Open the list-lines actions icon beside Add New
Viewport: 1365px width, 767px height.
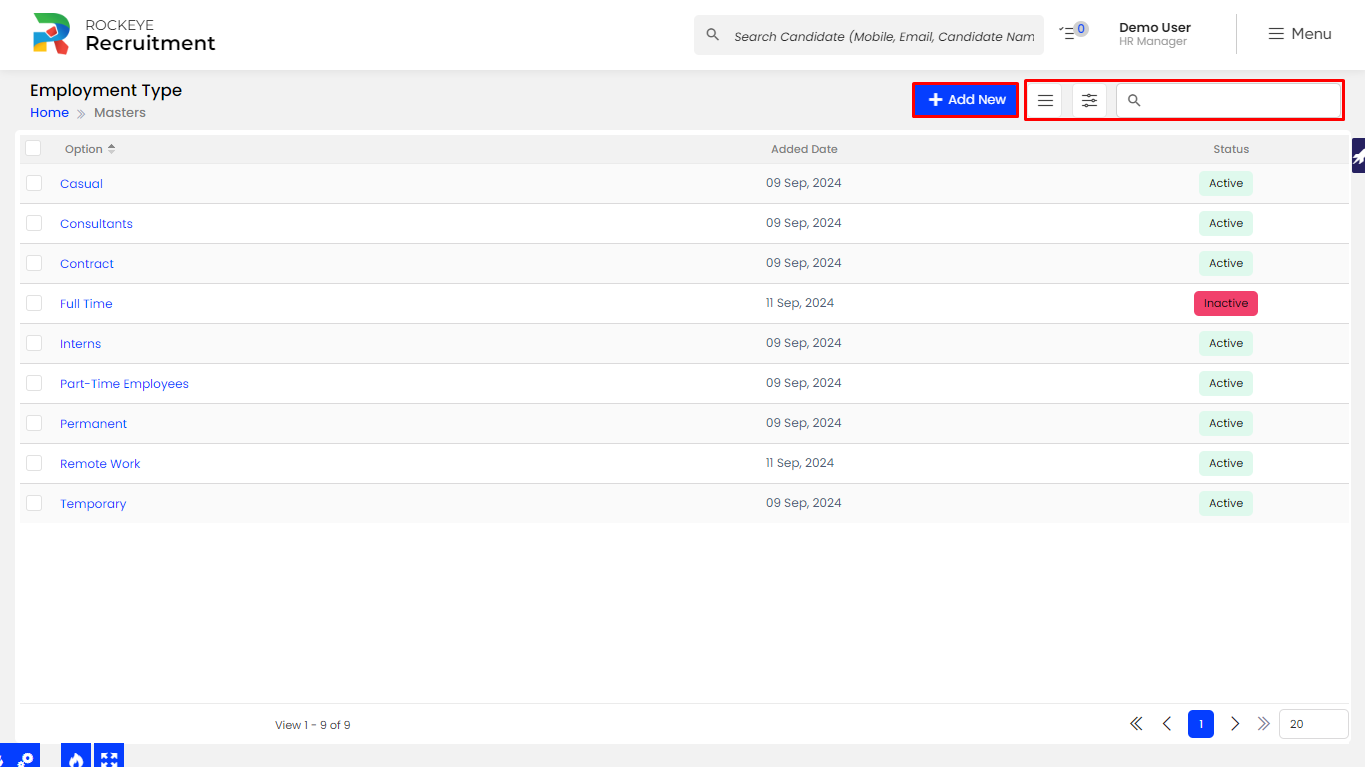coord(1045,100)
